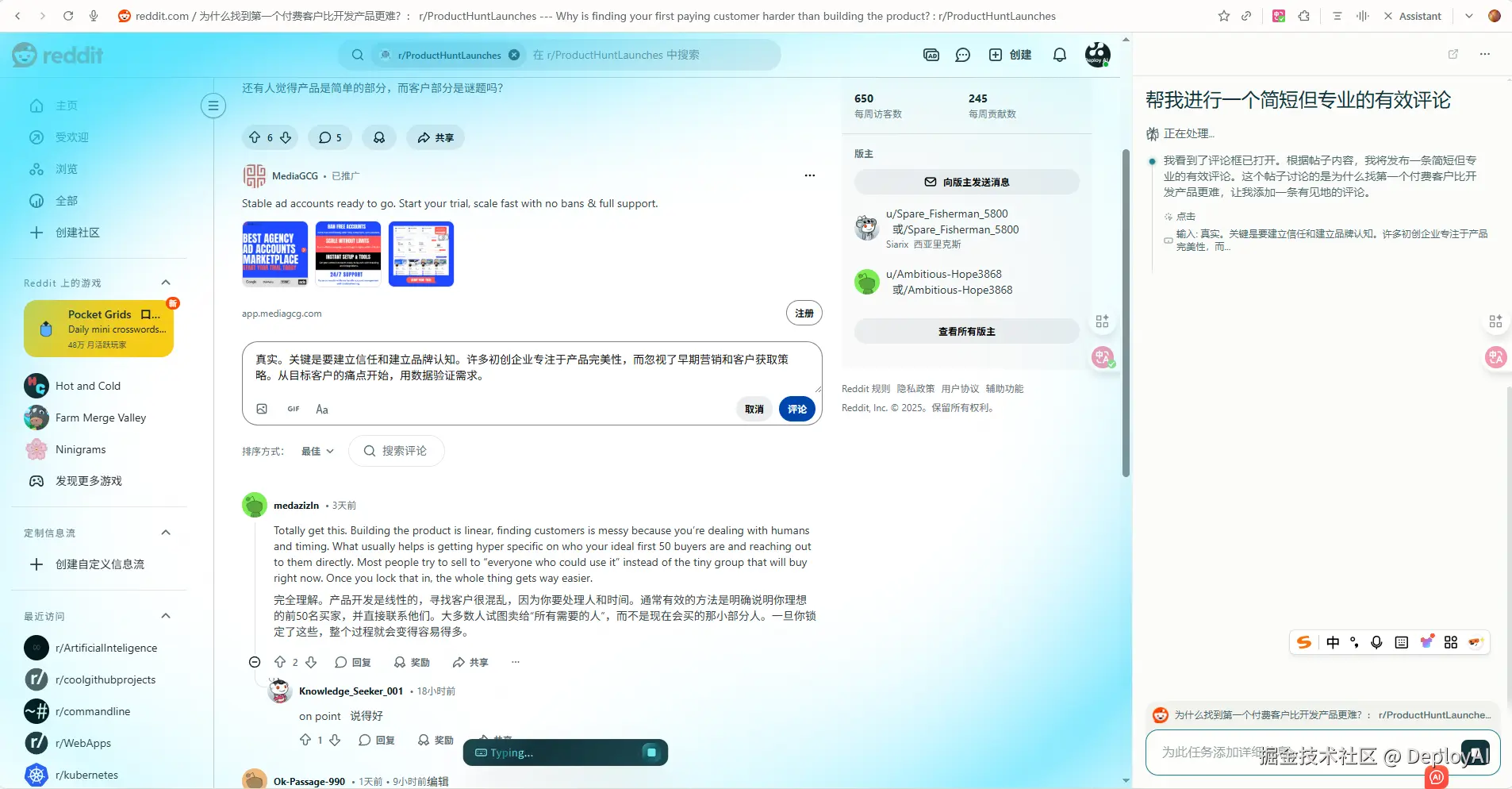
Task: Open the 最佳 comment sort dropdown
Action: (316, 450)
